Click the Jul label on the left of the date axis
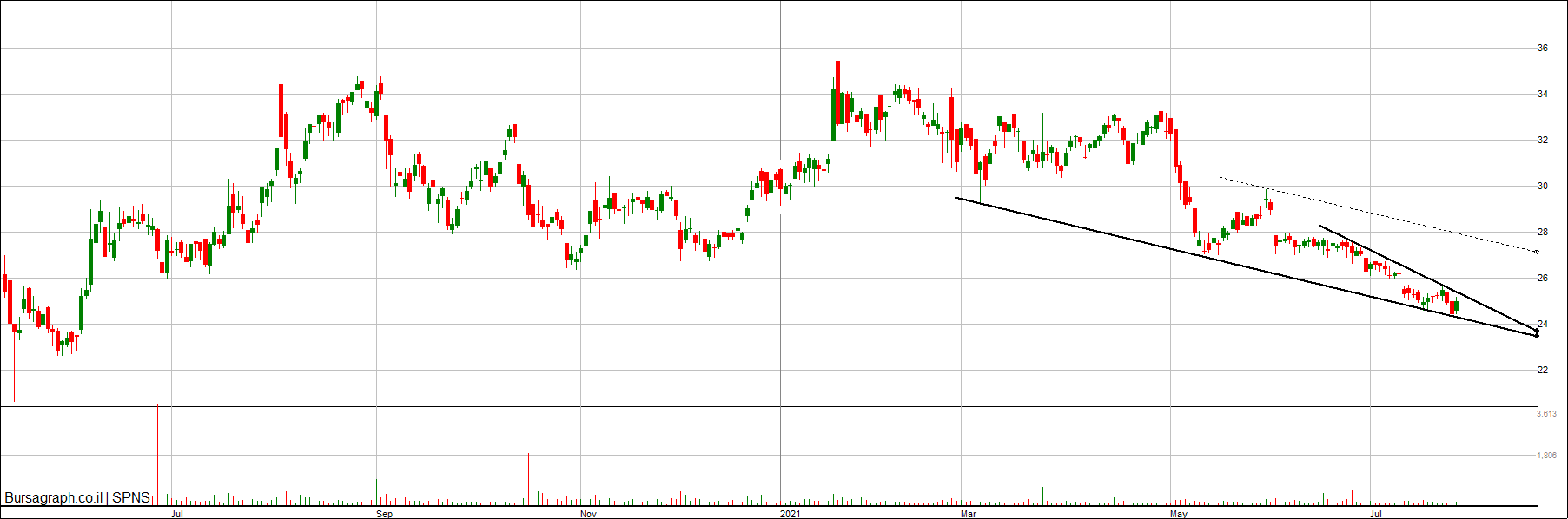This screenshot has width=1568, height=519. click(x=177, y=514)
